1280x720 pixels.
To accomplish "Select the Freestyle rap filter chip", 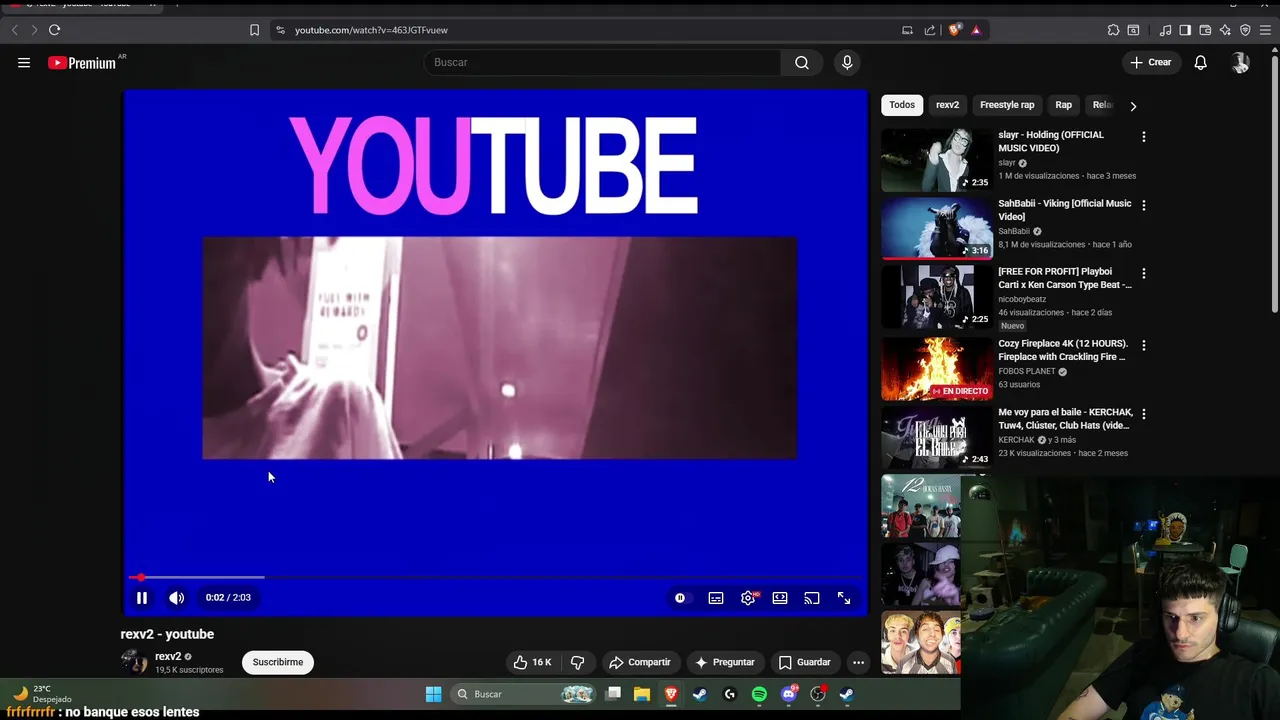I will [x=1007, y=105].
